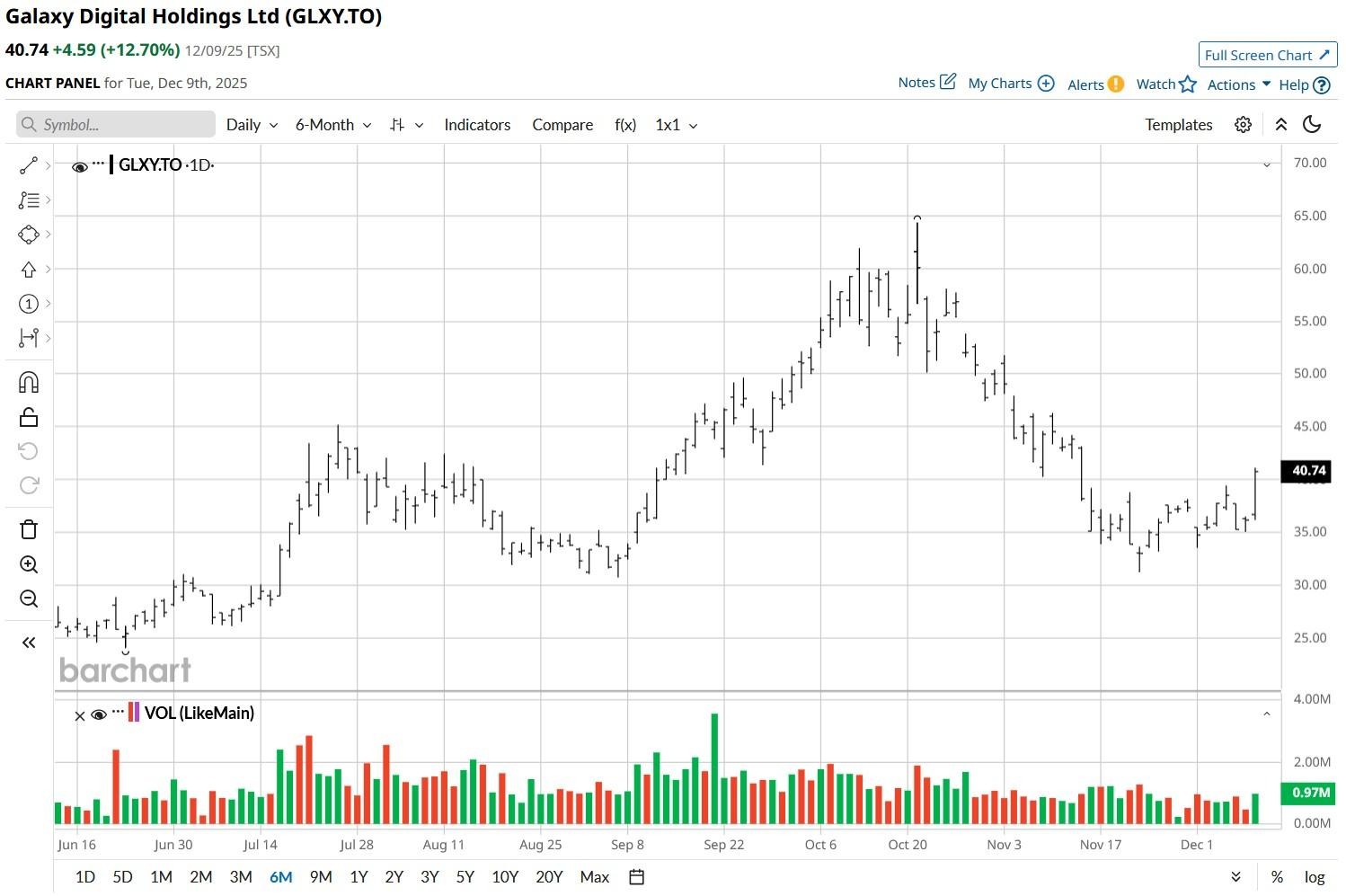Open the Daily frequency dropdown

(252, 125)
